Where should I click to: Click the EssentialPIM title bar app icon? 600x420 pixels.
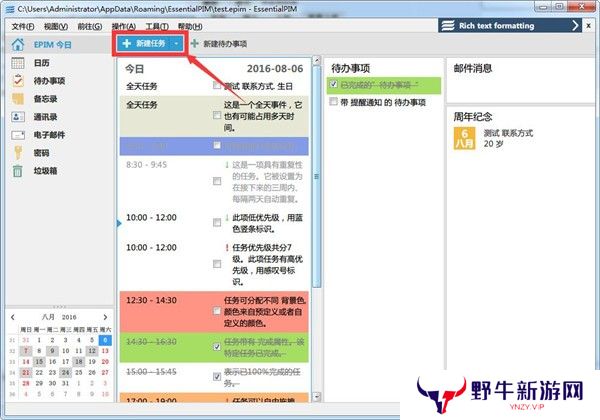(x=10, y=8)
